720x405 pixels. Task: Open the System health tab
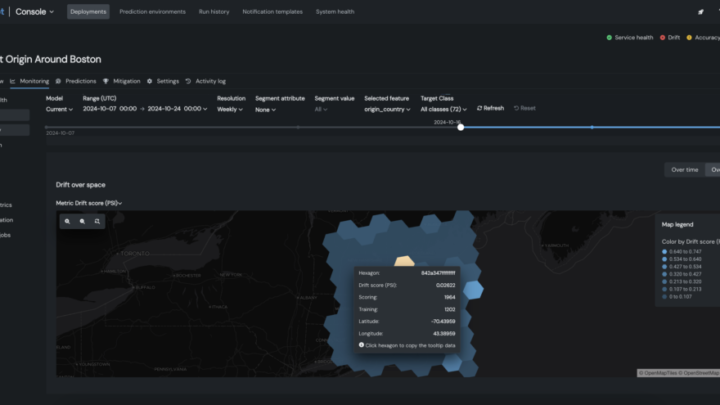[x=335, y=12]
